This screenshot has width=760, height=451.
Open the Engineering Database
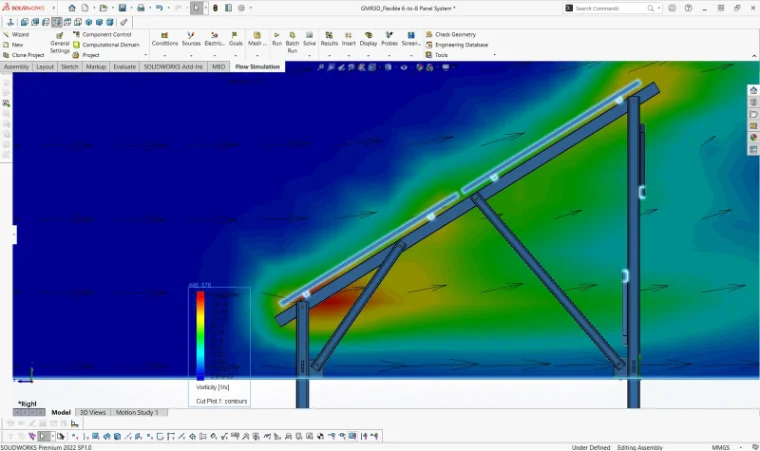pyautogui.click(x=457, y=45)
